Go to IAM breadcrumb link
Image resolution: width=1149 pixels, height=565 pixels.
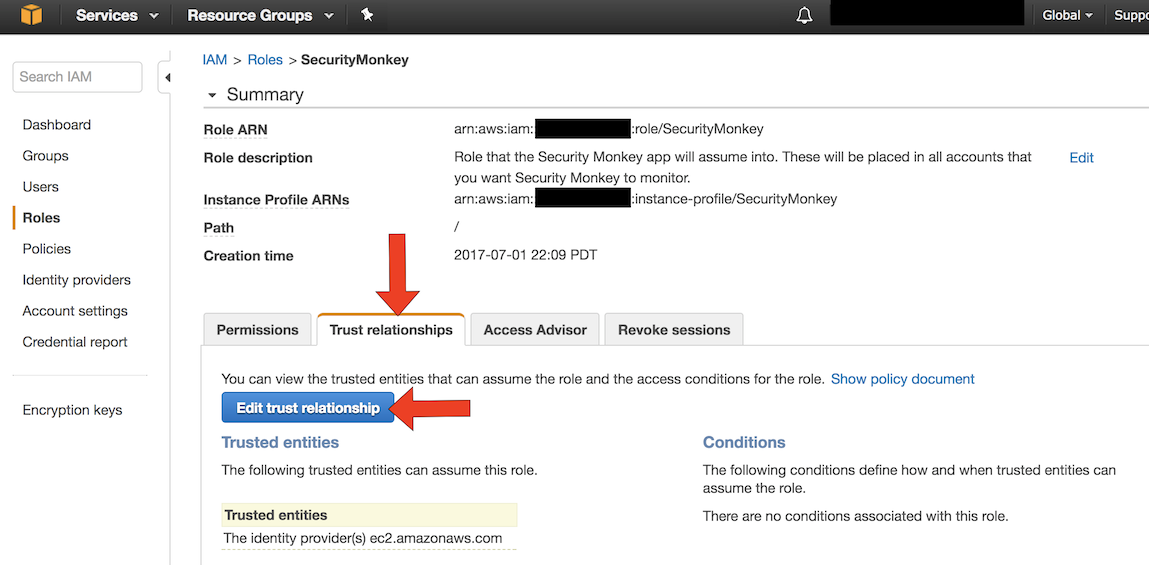click(x=215, y=60)
